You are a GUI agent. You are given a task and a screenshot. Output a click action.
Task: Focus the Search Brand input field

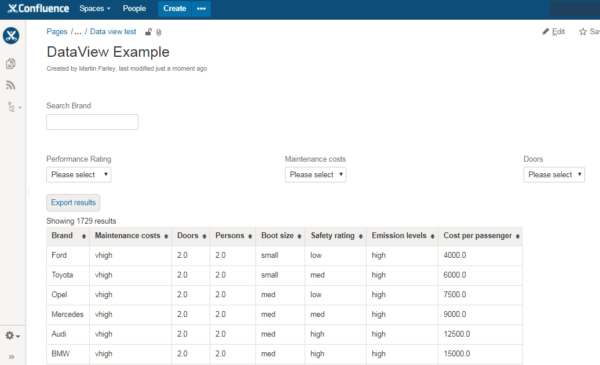92,122
